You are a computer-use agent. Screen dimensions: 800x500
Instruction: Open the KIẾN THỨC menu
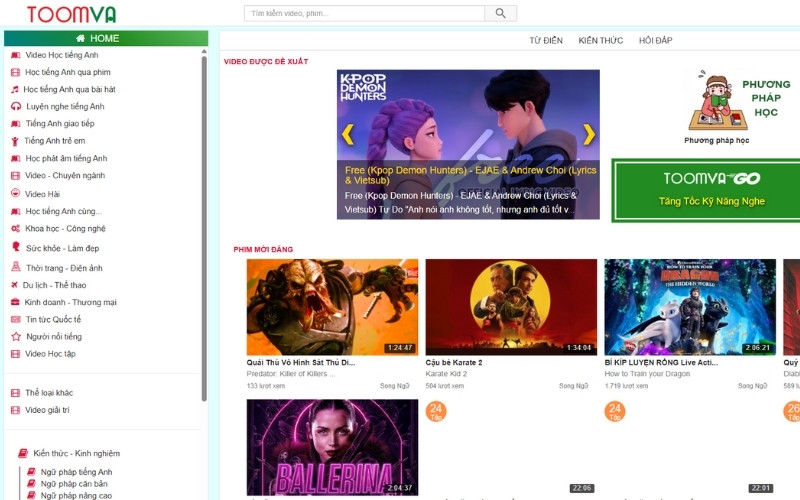pos(601,40)
